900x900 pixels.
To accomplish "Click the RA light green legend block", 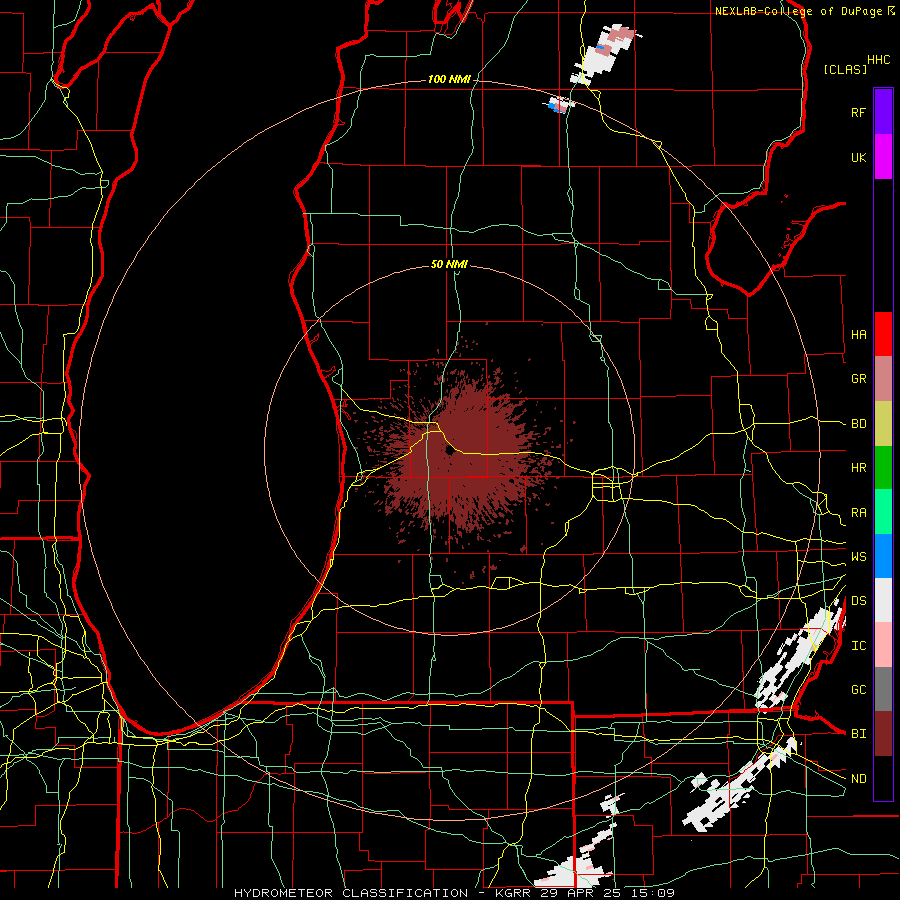I will tap(883, 511).
